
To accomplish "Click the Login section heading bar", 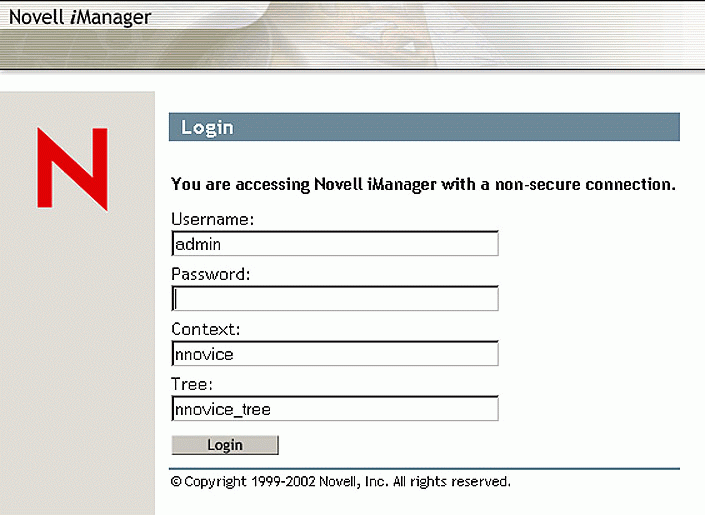I will point(424,127).
